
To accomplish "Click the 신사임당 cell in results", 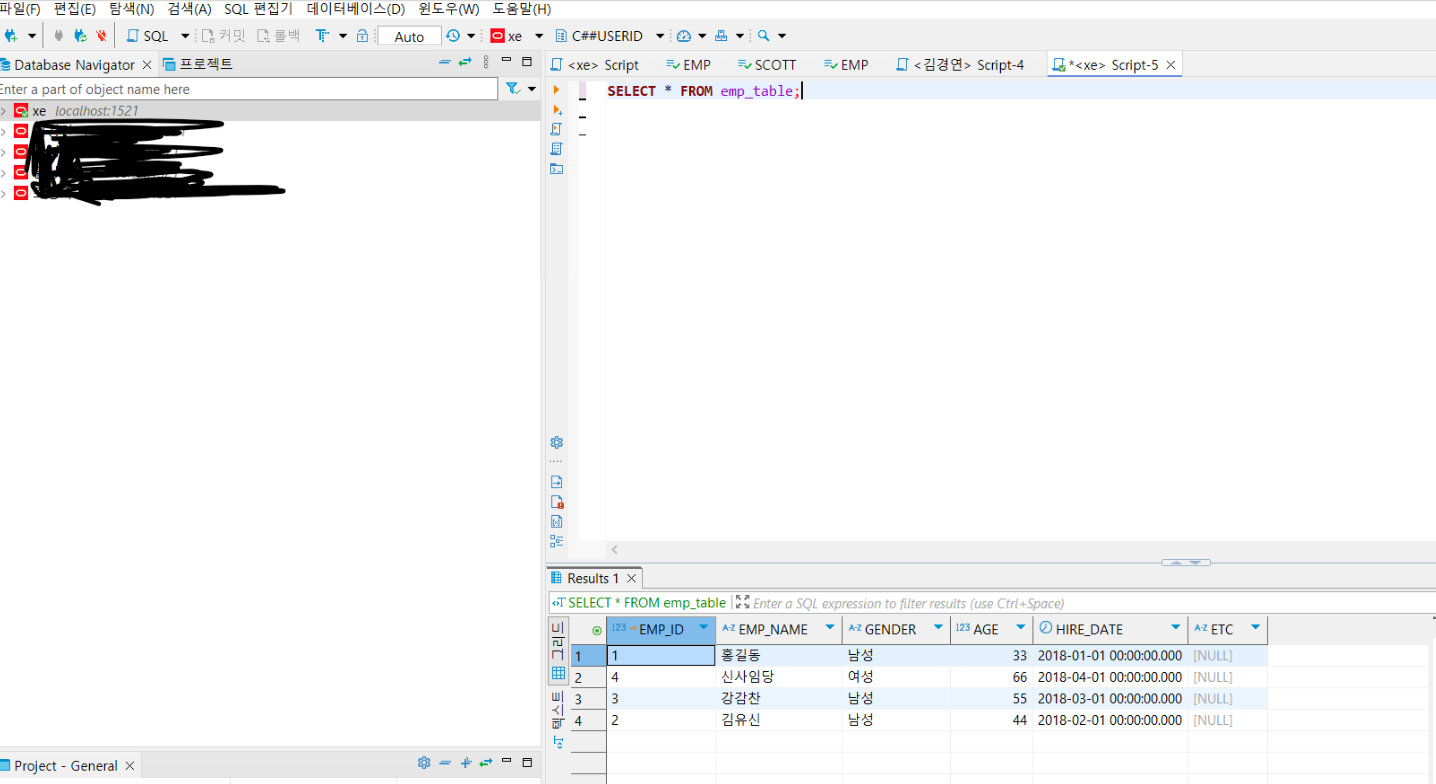I will pos(778,677).
